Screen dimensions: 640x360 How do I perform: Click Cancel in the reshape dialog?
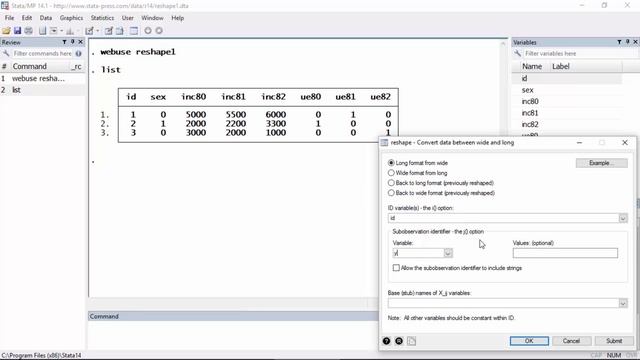click(571, 341)
